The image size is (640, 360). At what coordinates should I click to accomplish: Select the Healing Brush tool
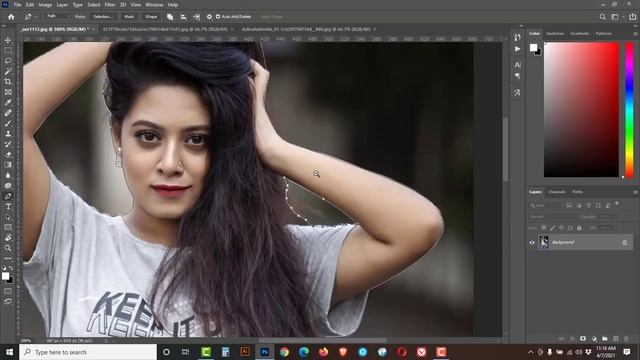point(8,113)
